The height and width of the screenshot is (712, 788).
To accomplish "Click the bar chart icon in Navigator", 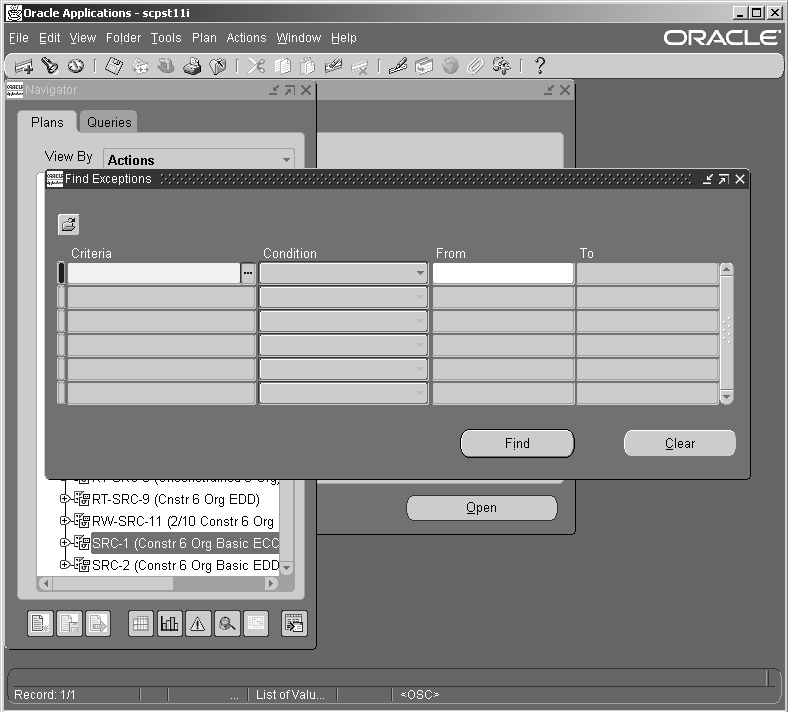I will click(x=169, y=624).
